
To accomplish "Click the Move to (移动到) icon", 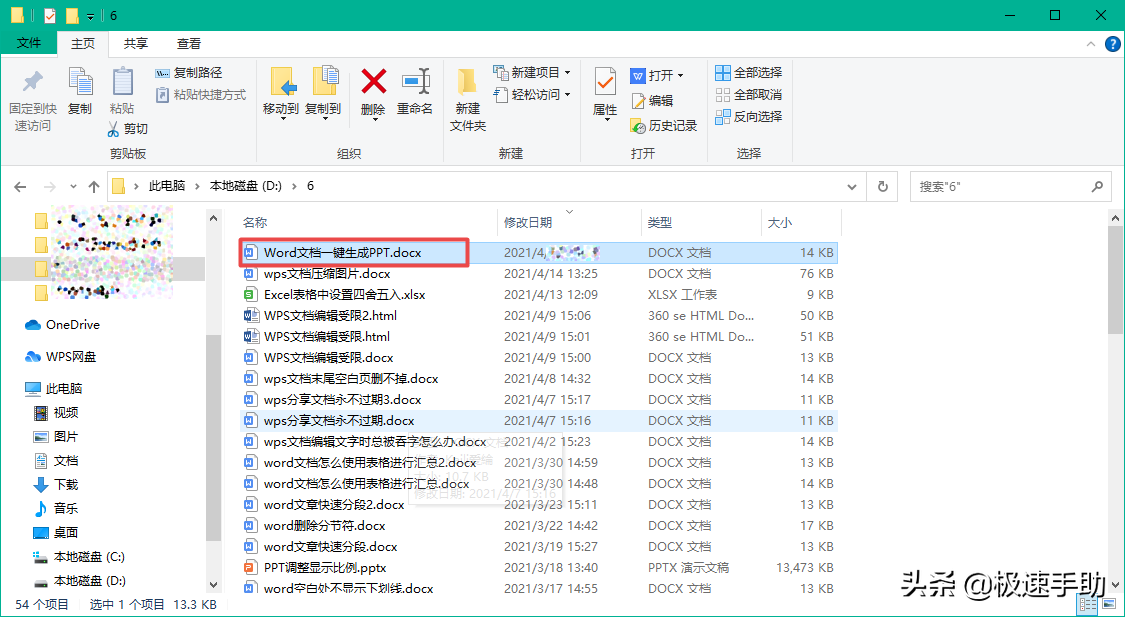I will coord(281,82).
